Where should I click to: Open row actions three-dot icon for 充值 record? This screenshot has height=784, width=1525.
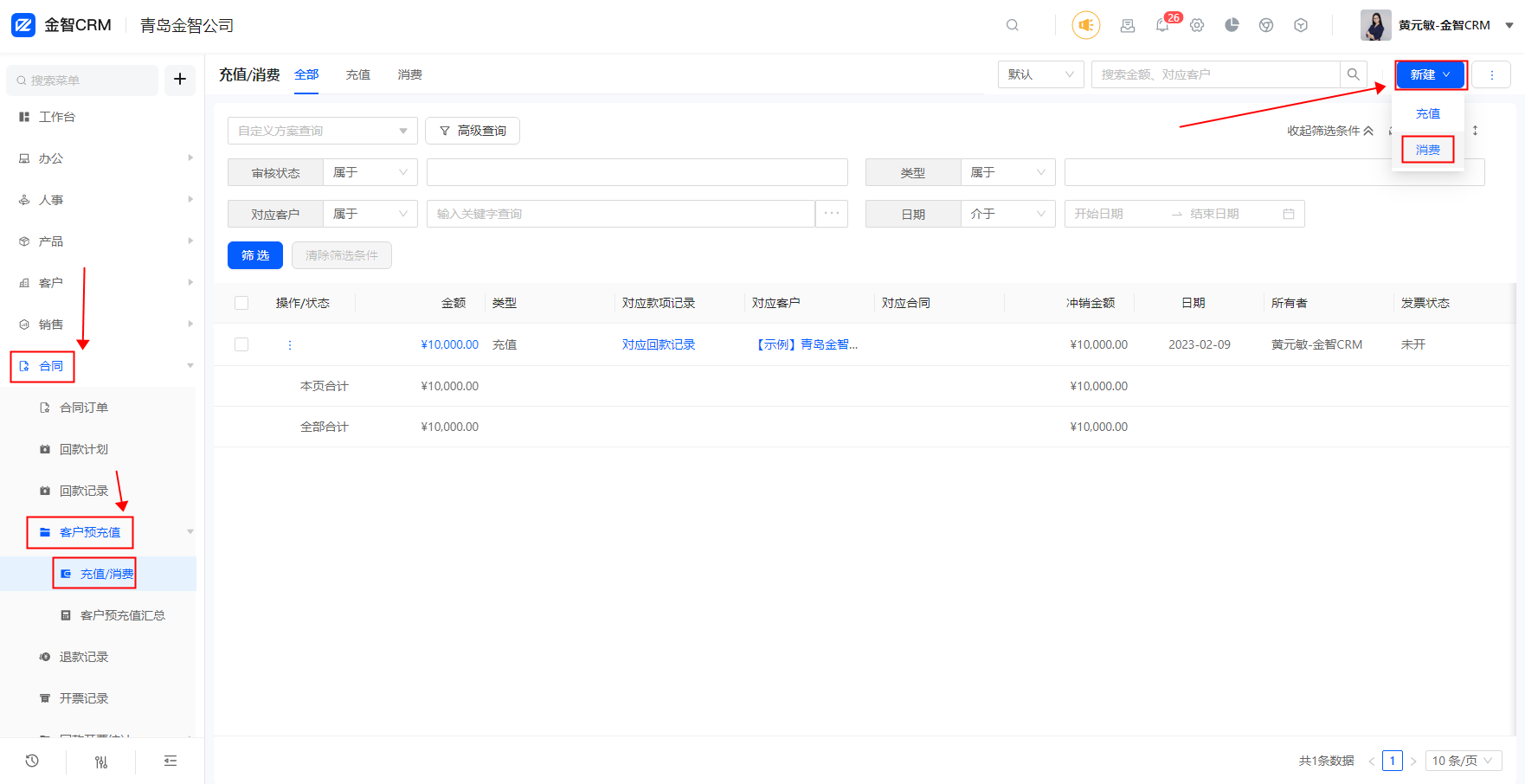pyautogui.click(x=290, y=344)
